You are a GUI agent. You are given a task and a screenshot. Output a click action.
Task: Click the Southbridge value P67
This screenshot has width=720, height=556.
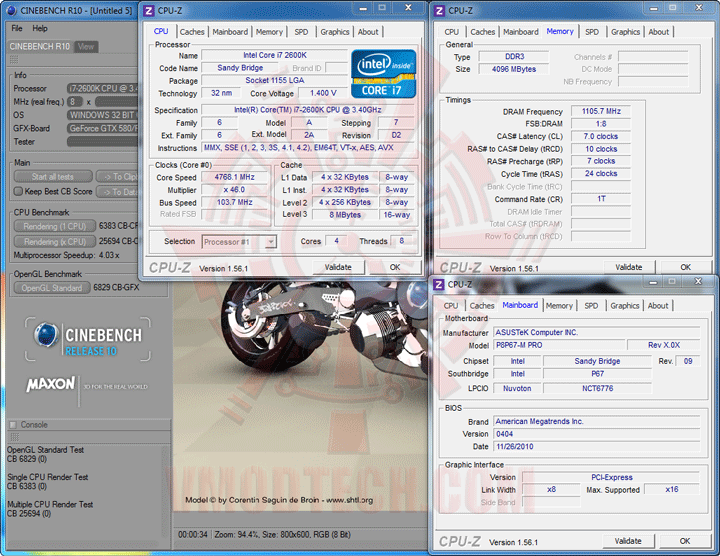(x=597, y=374)
